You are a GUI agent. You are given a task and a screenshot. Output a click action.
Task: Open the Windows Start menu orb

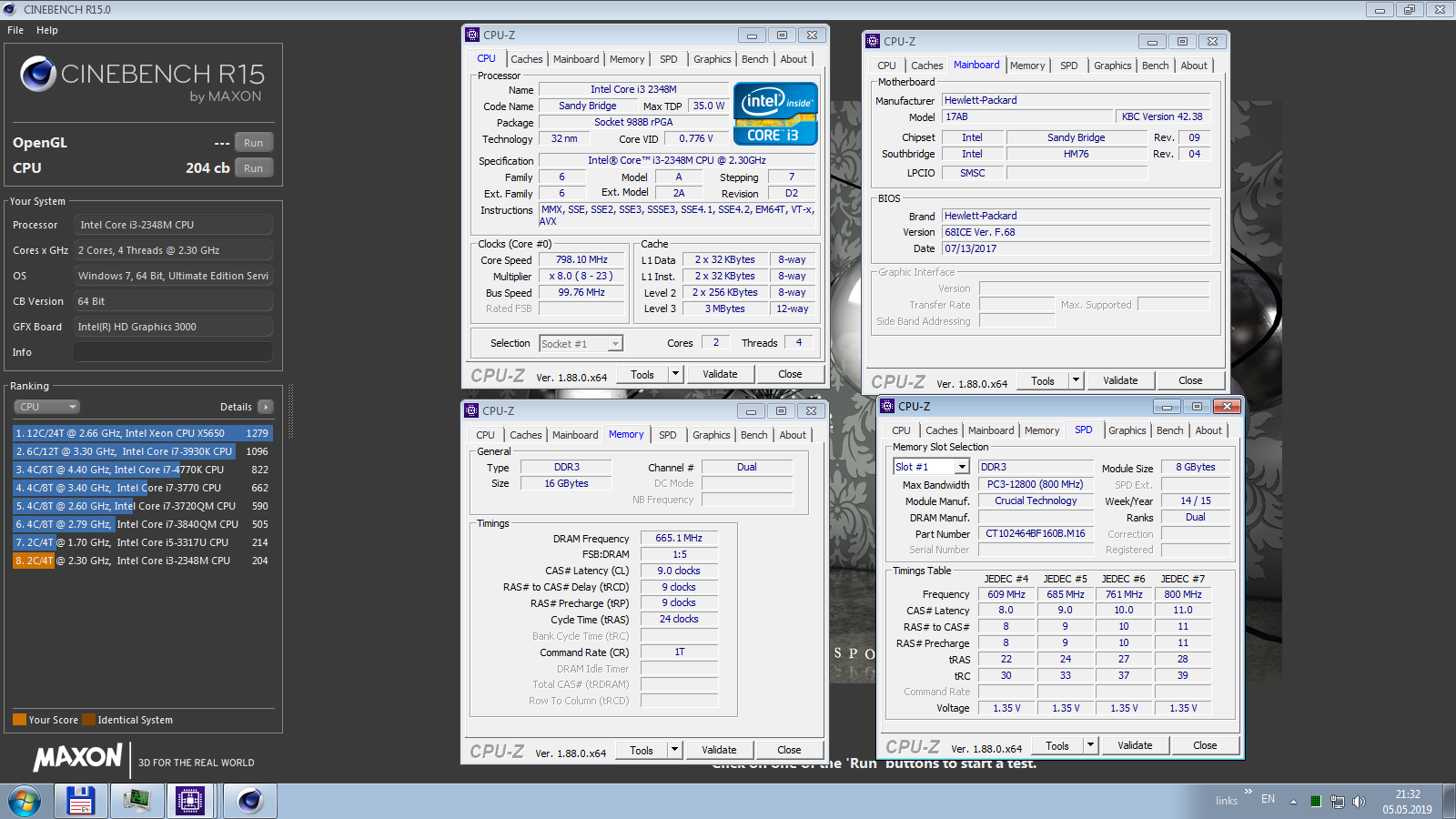click(25, 801)
